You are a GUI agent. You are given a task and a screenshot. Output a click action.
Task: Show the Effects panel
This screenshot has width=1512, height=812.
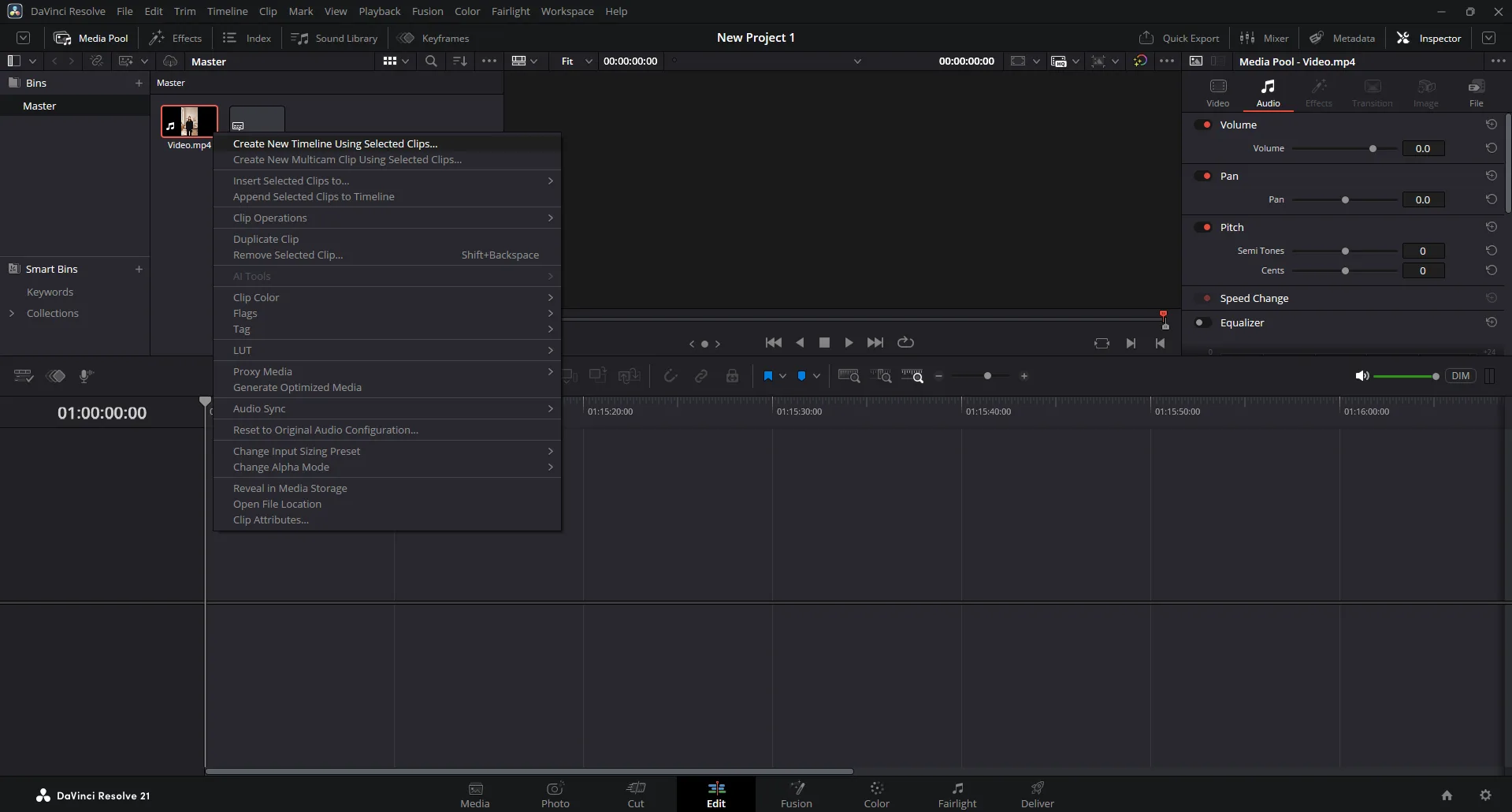176,38
